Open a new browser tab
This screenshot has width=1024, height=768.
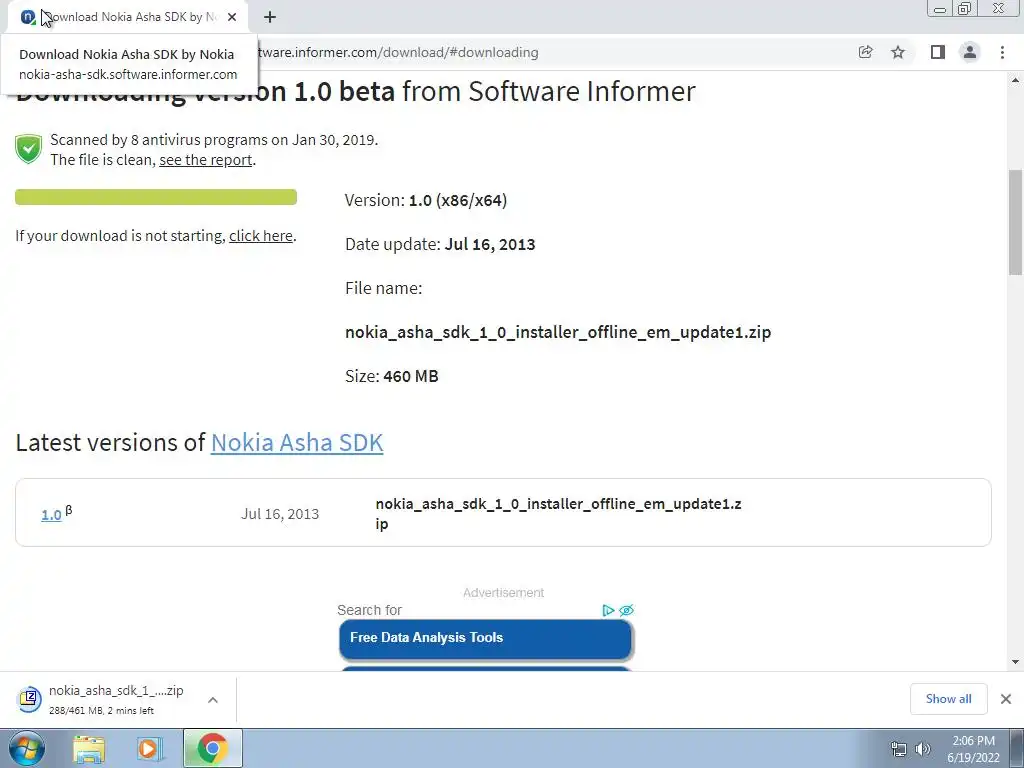coord(270,17)
